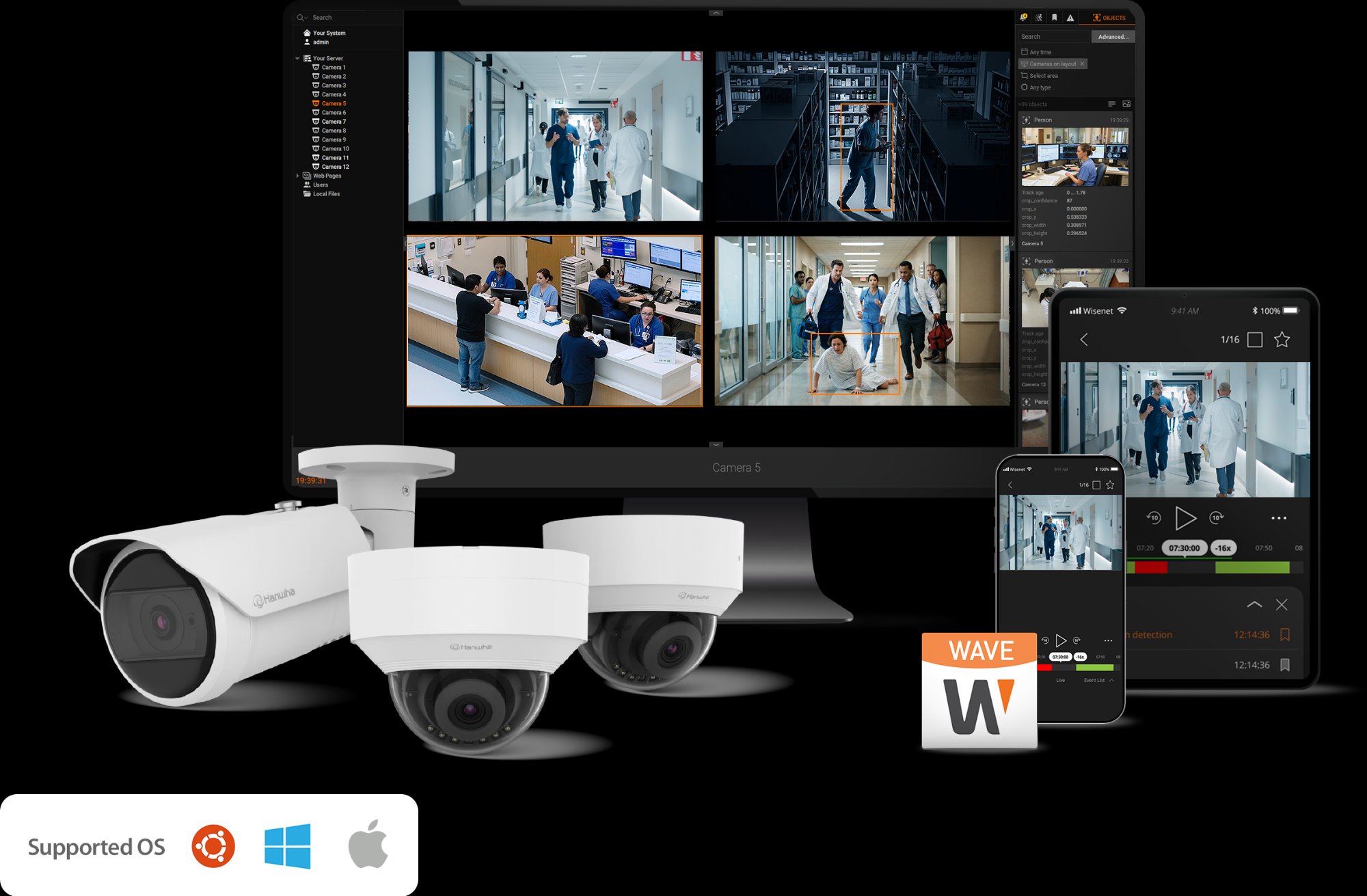Screen dimensions: 1367x896
Task: Open the bookmarks panel icon
Action: click(1054, 18)
